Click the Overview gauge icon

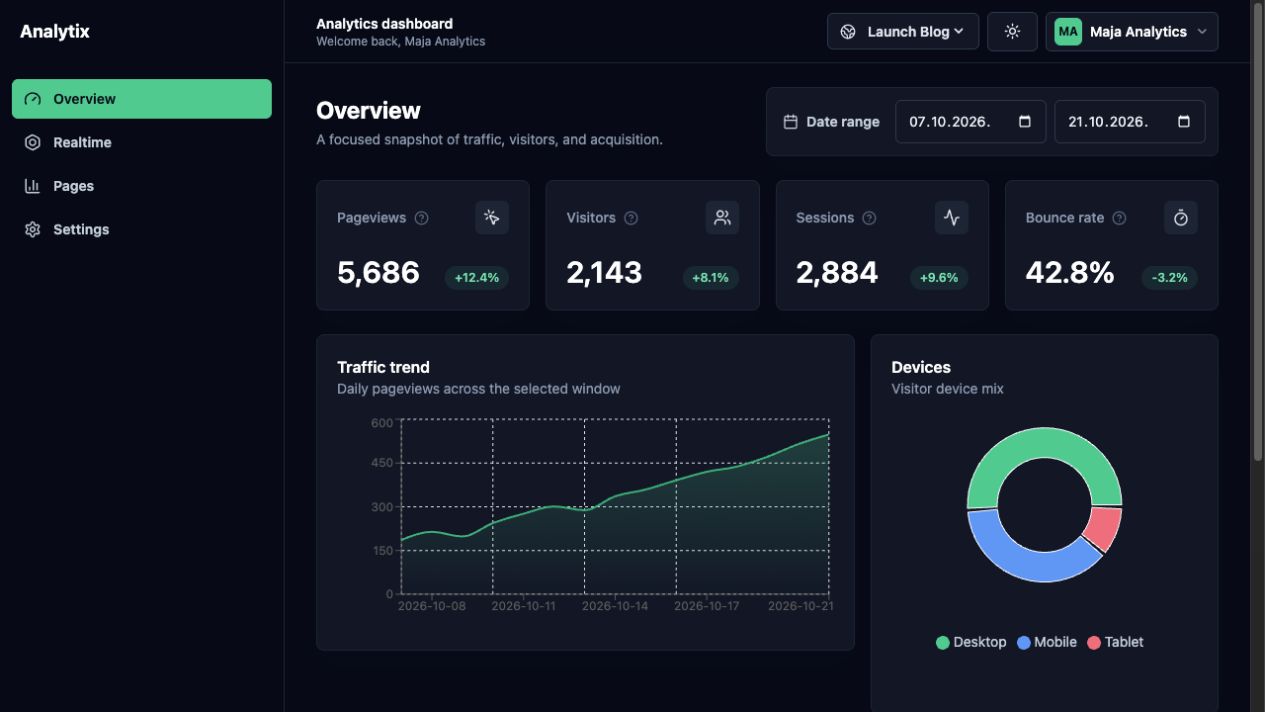tap(33, 99)
